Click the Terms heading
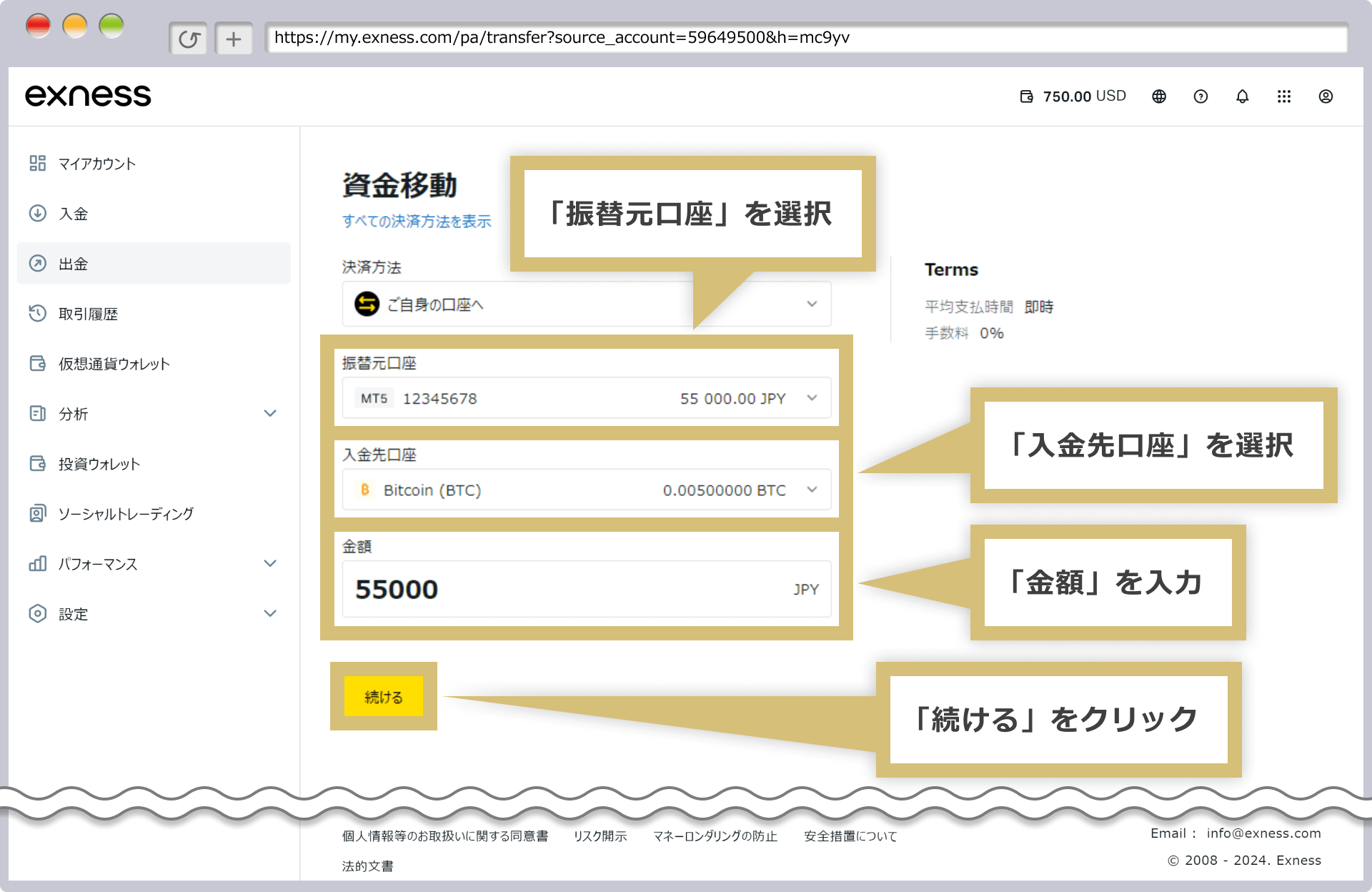Image resolution: width=1372 pixels, height=892 pixels. 951,269
